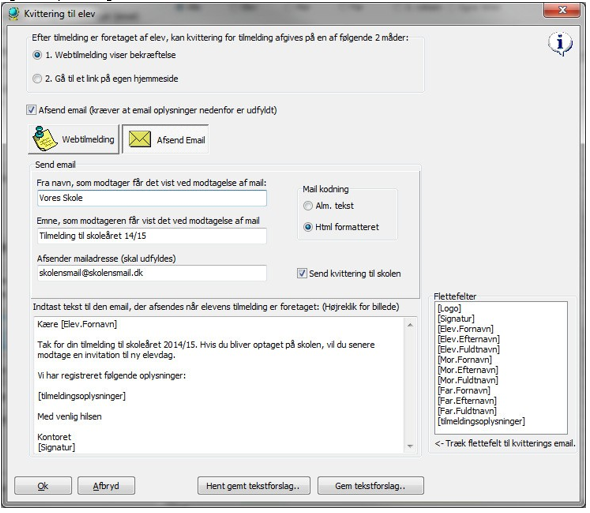This screenshot has height=513, width=590.
Task: Click the yellow envelope Afsend Email icon
Action: pyautogui.click(x=140, y=139)
